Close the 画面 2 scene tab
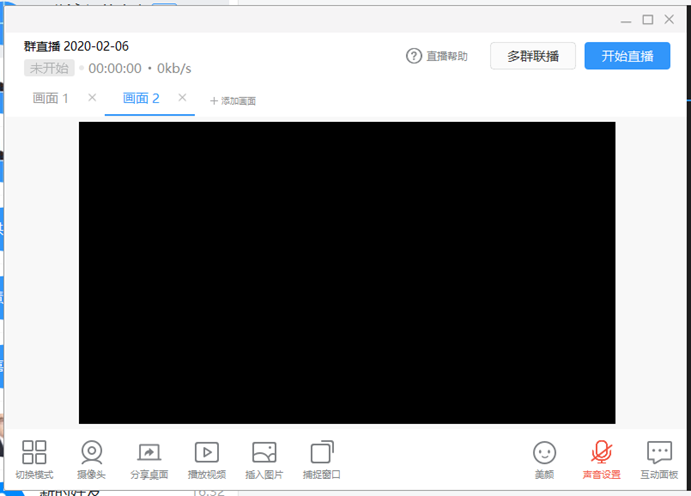 [x=182, y=98]
